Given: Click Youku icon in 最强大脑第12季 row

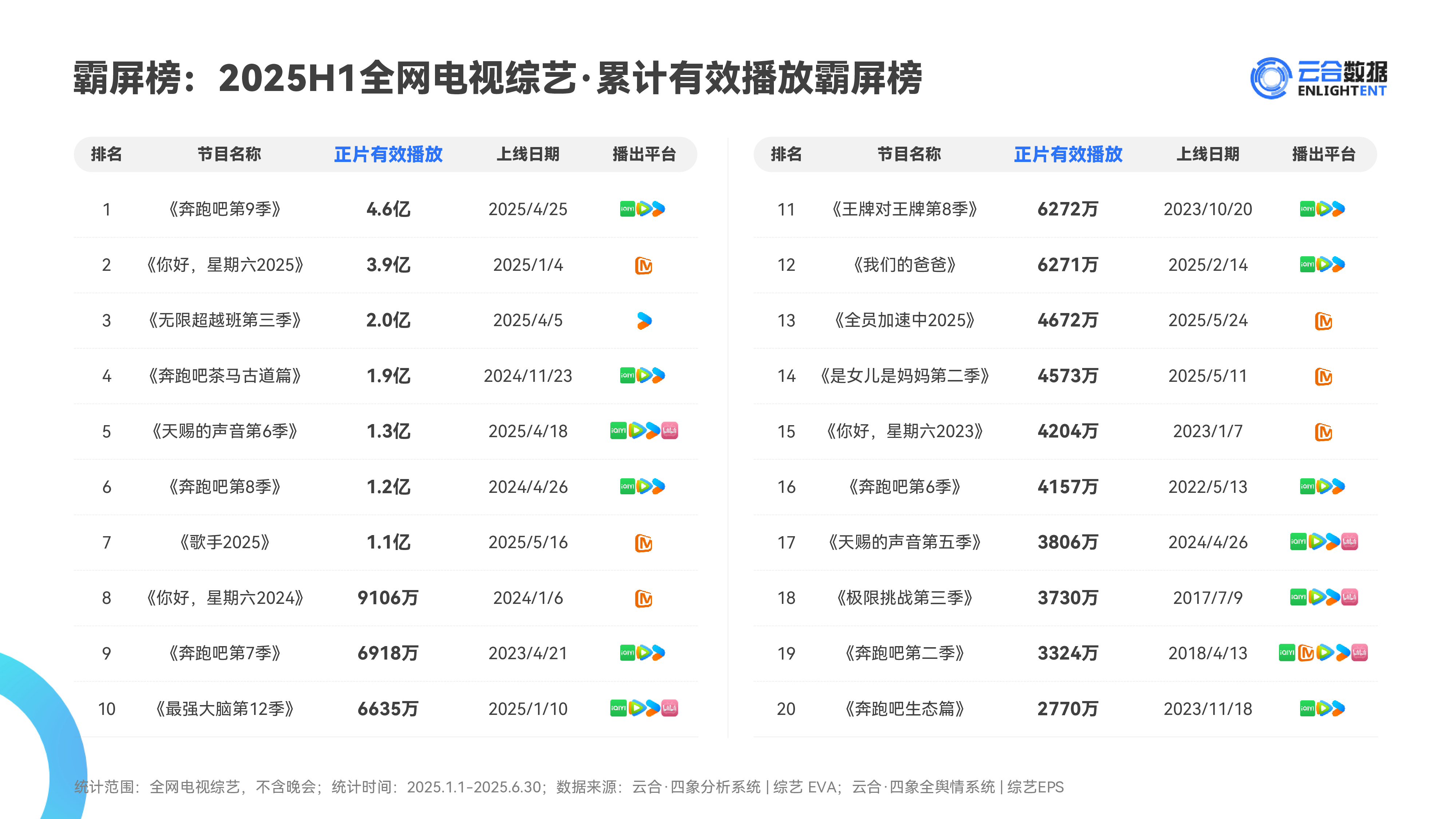Looking at the screenshot, I should click(x=653, y=708).
